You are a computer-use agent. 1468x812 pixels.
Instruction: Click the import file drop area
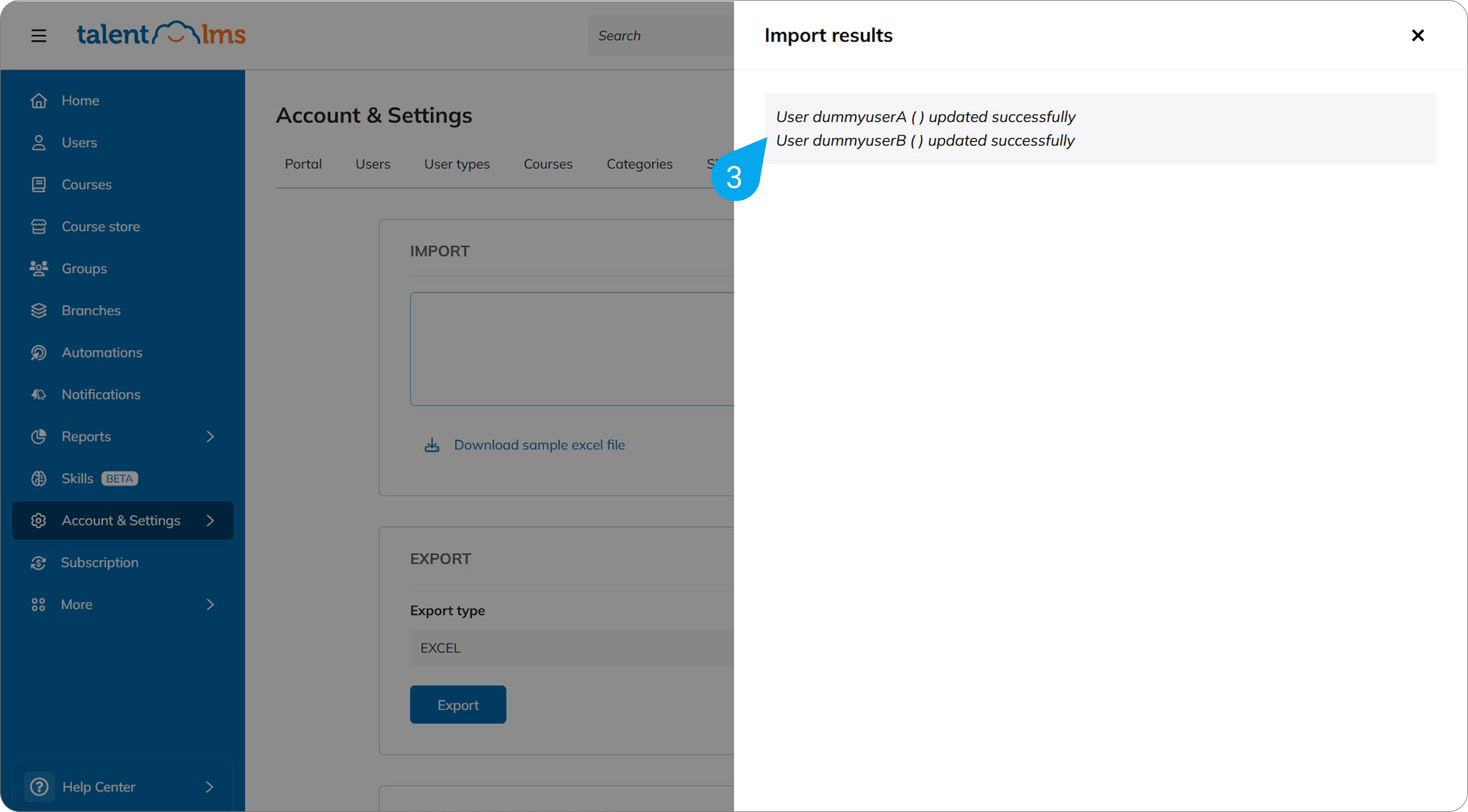click(571, 349)
